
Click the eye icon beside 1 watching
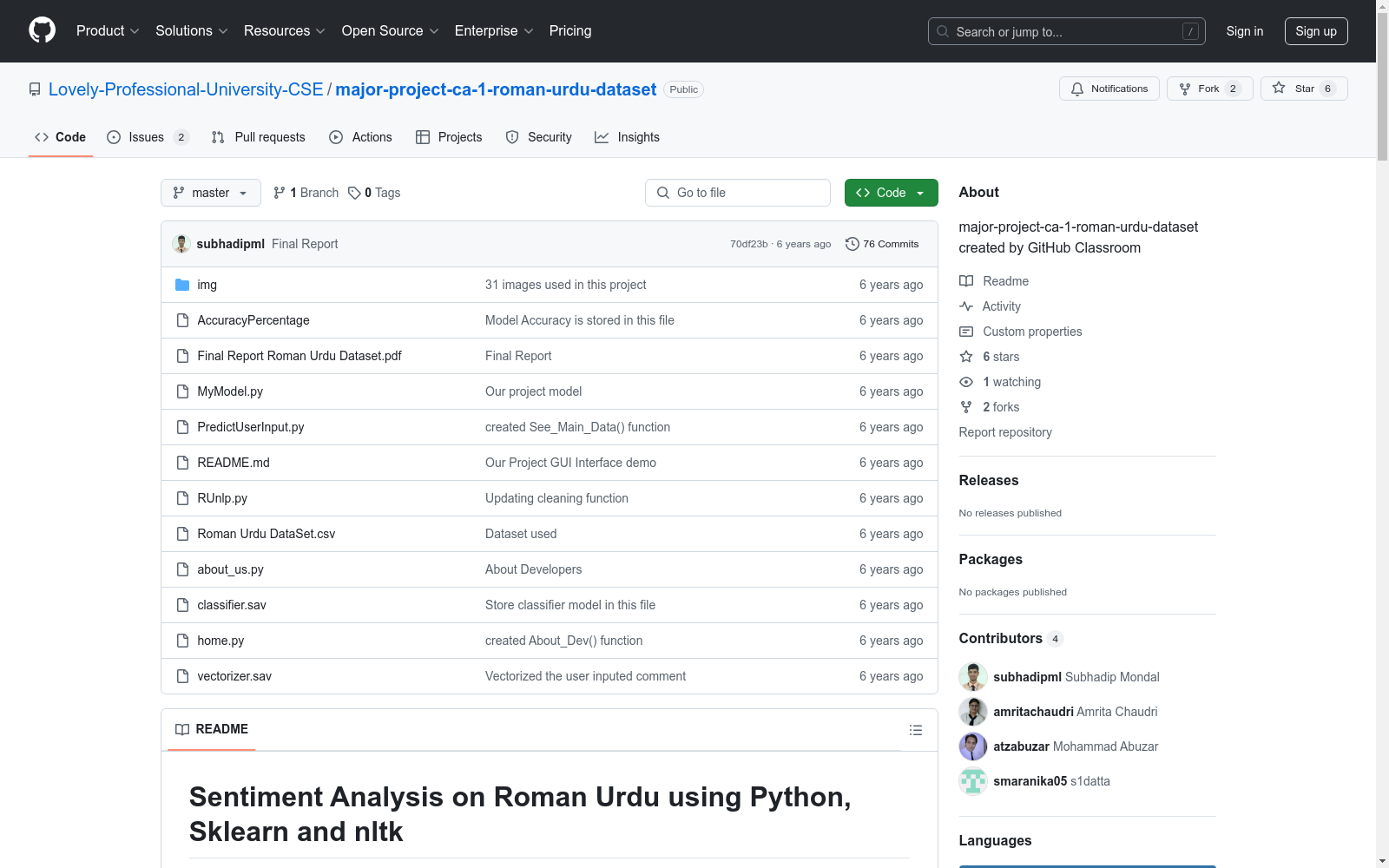click(x=966, y=382)
